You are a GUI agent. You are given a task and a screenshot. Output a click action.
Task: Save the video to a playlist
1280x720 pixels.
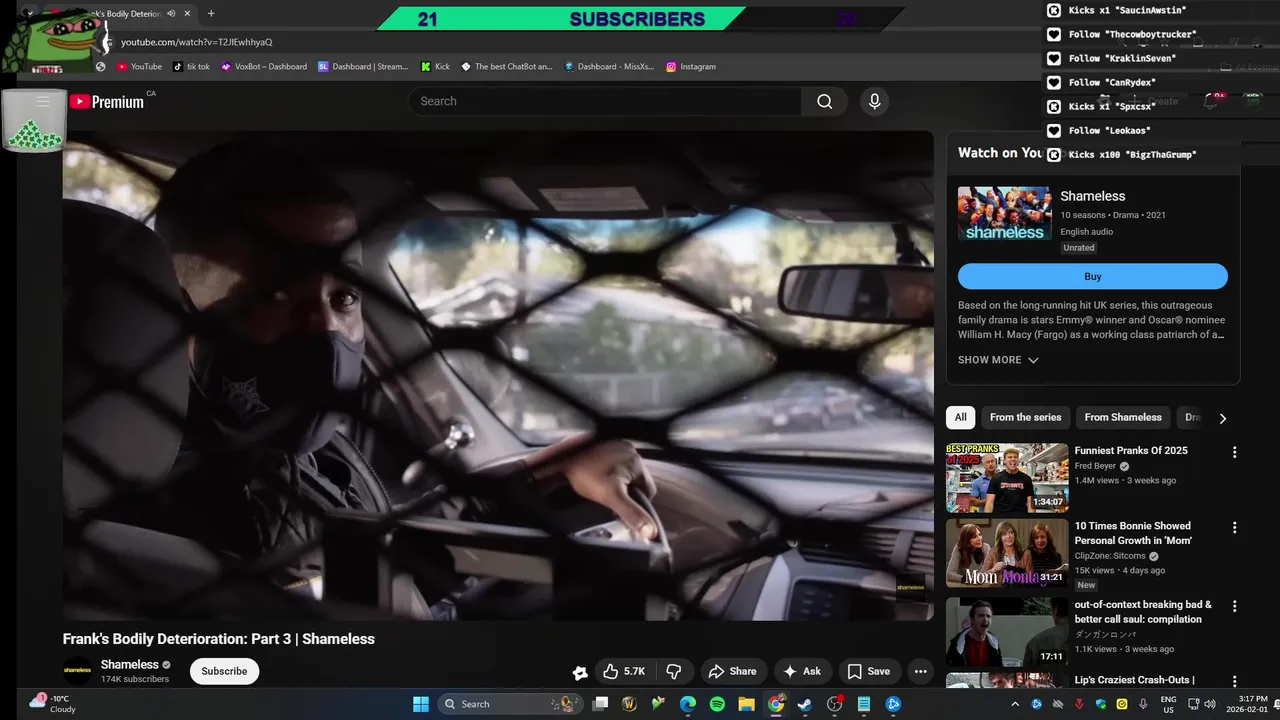click(868, 671)
